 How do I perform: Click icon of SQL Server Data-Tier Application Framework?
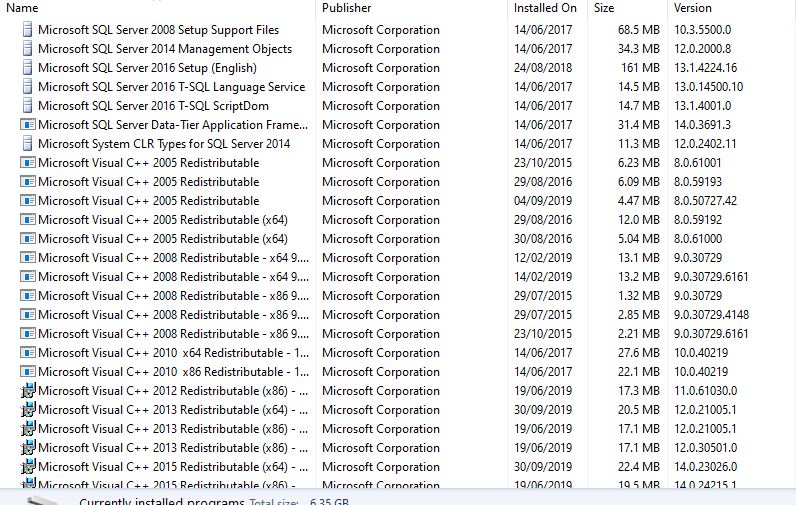(x=28, y=124)
